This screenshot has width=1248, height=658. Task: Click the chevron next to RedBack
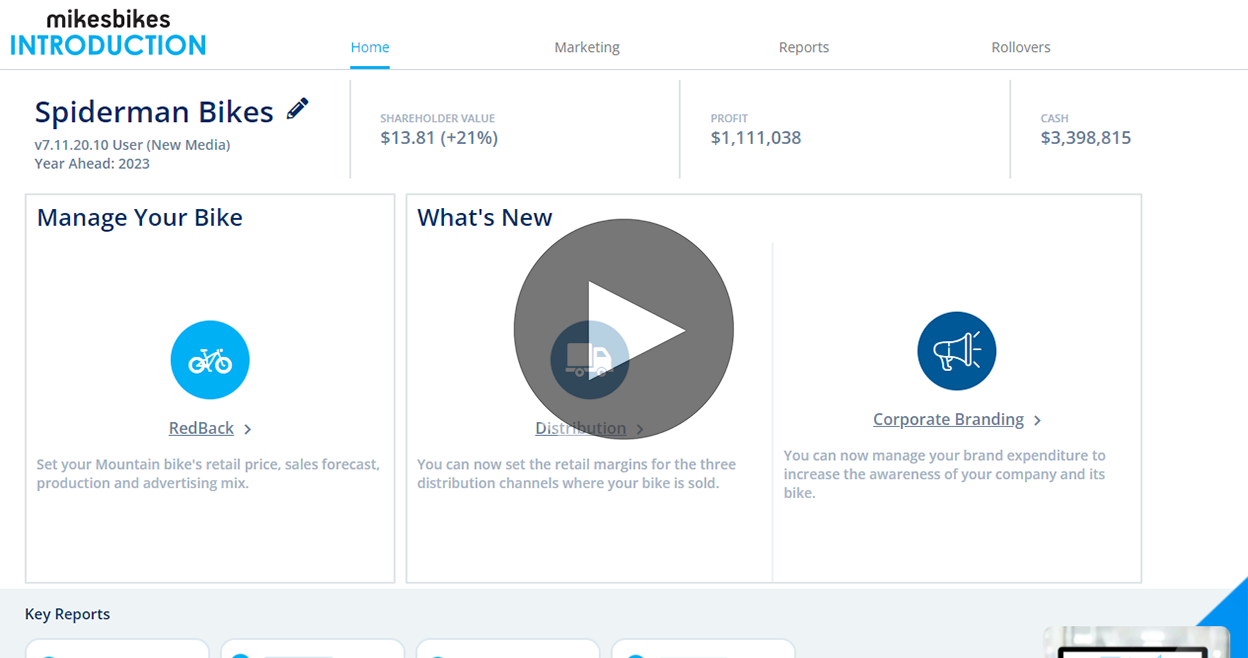[248, 429]
